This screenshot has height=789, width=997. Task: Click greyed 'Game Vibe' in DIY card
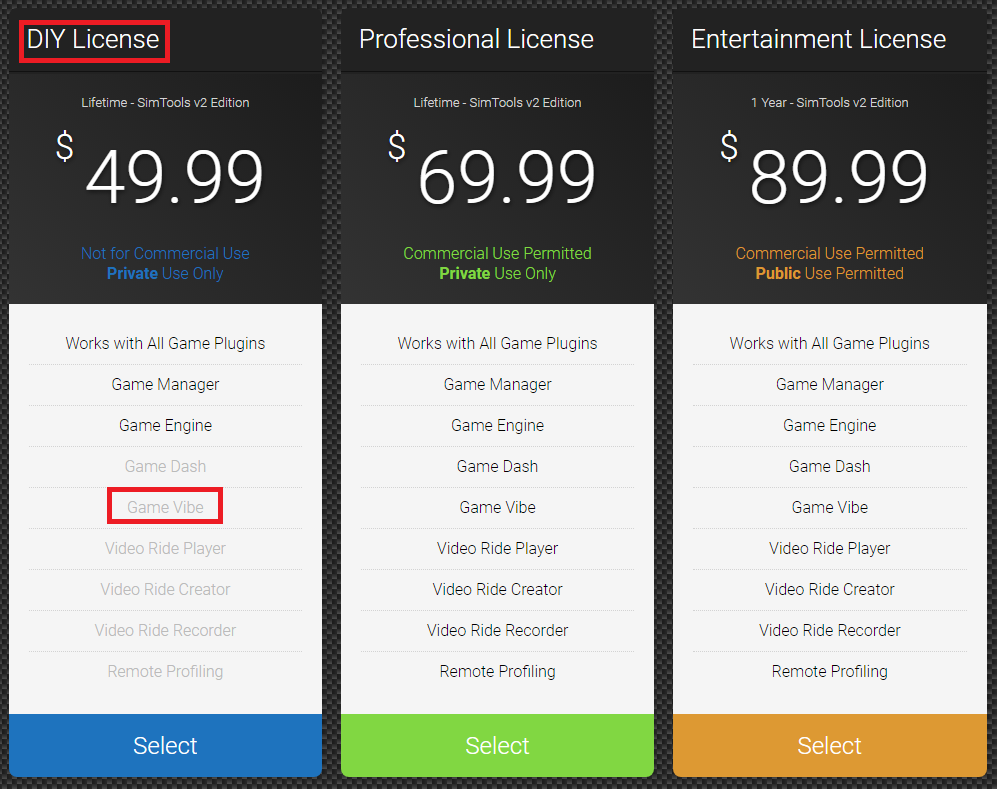click(x=165, y=507)
